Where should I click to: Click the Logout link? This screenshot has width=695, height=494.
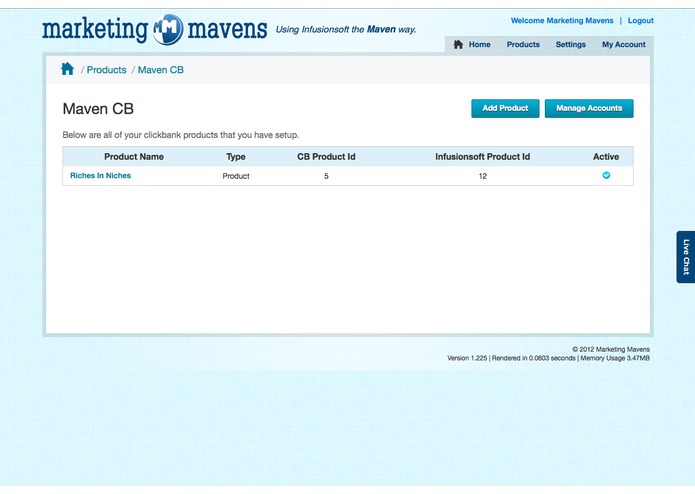[x=640, y=20]
